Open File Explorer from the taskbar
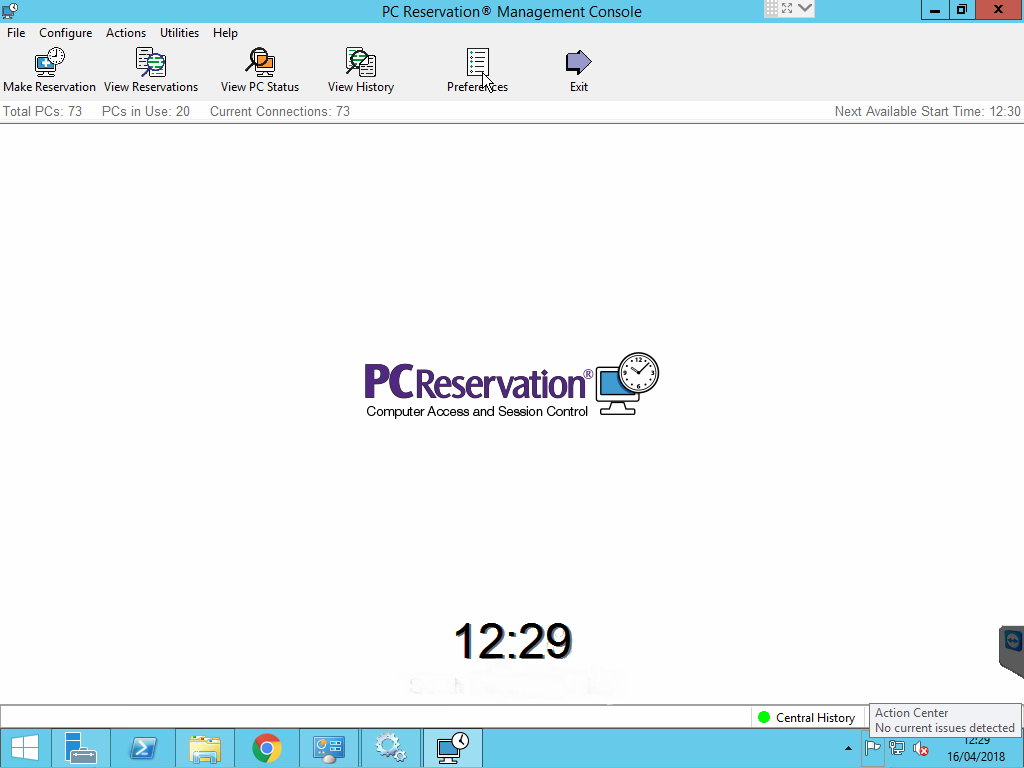 (204, 748)
